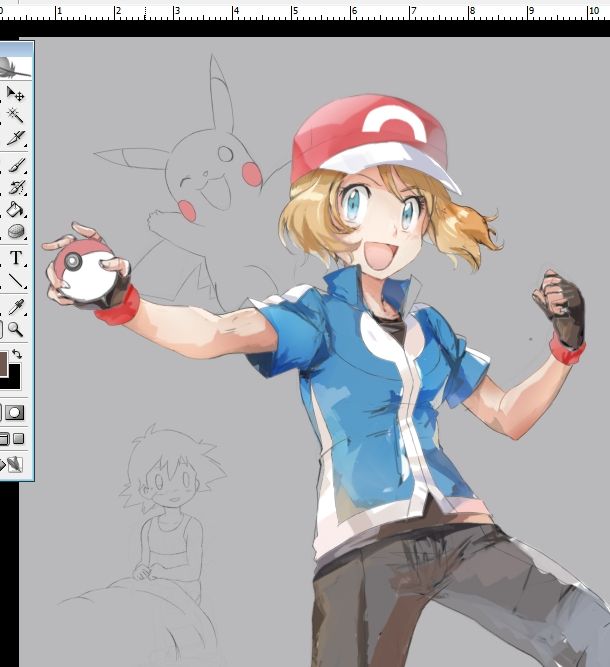This screenshot has width=610, height=667.
Task: Click the horizontal ruler at mark 5
Action: tap(292, 13)
